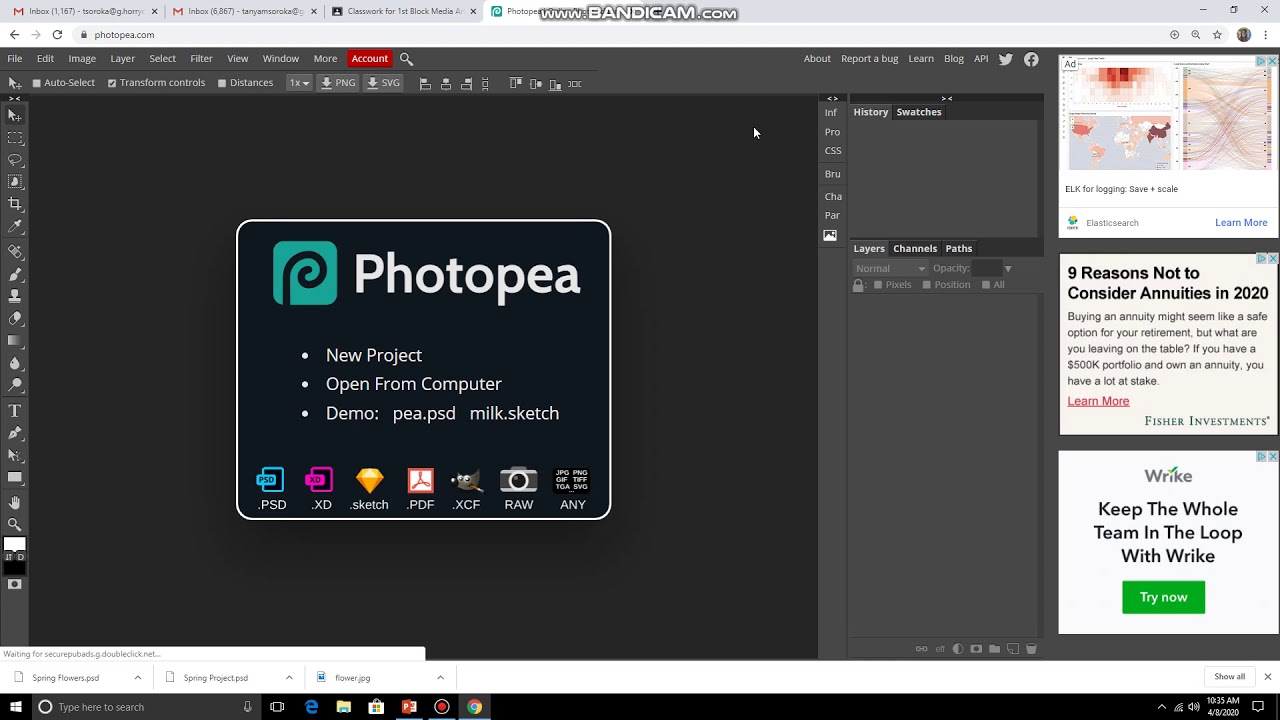Switch to the Swatches tab
Image resolution: width=1280 pixels, height=720 pixels.
coord(919,112)
